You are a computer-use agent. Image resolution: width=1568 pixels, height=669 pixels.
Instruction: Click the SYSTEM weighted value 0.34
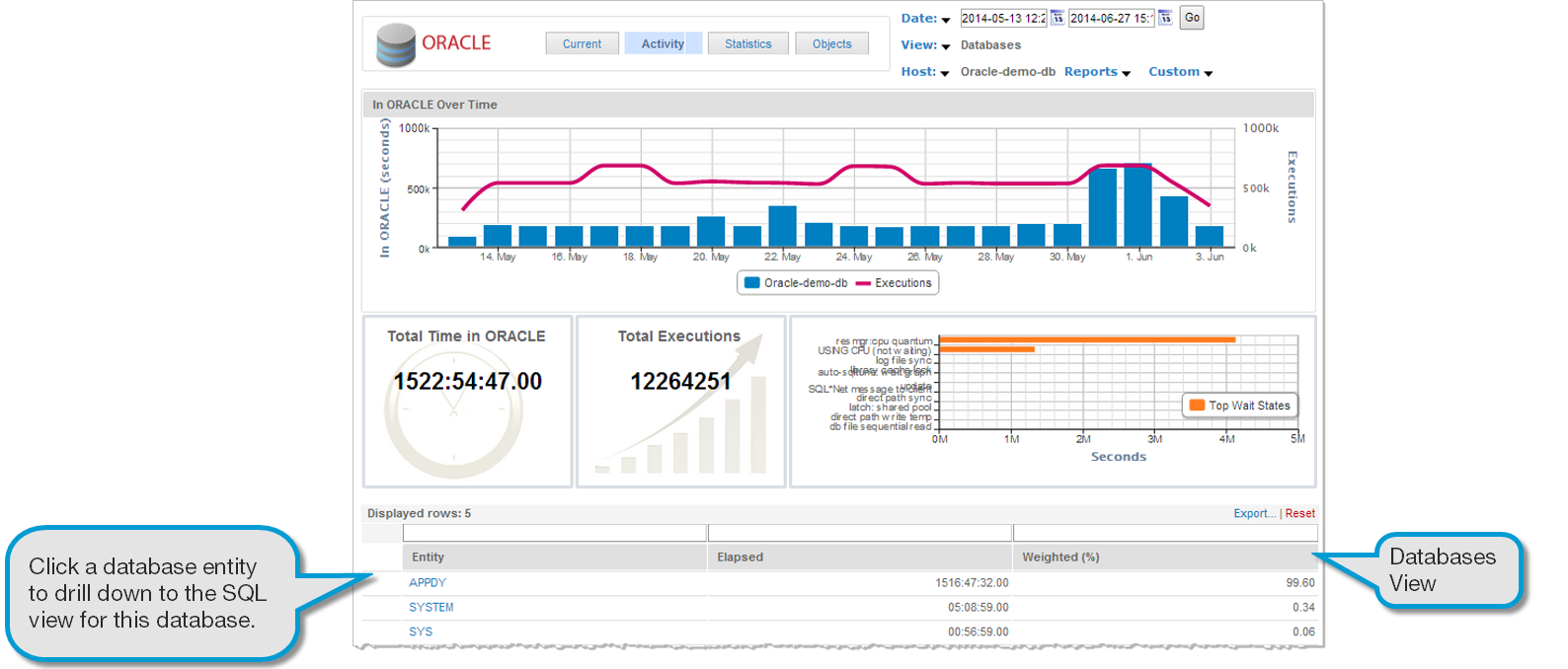(x=1303, y=608)
